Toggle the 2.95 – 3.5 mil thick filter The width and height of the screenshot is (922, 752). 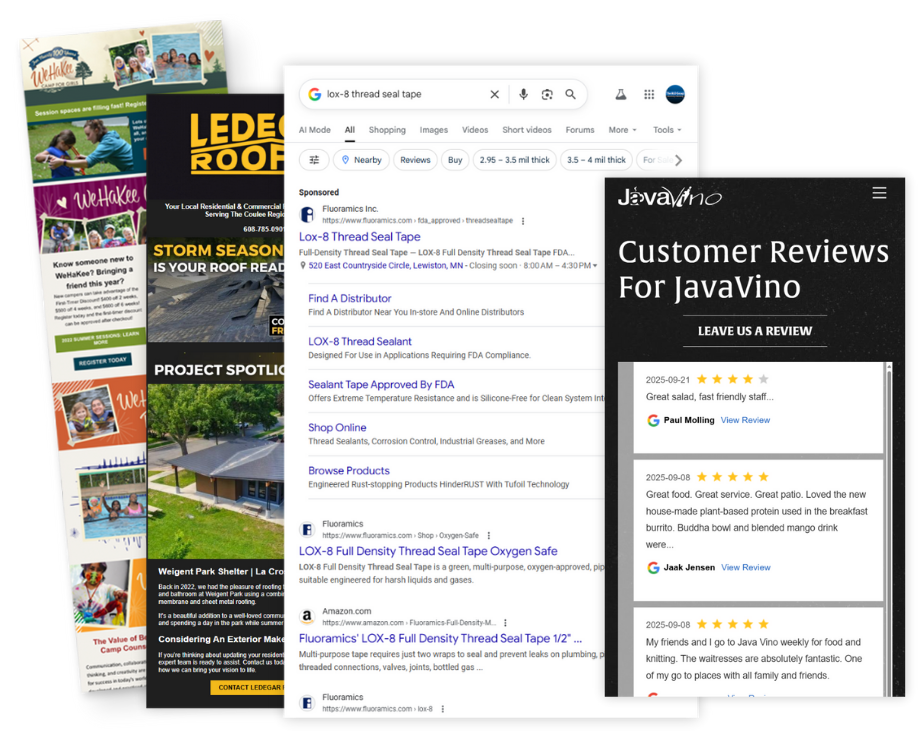click(x=514, y=159)
